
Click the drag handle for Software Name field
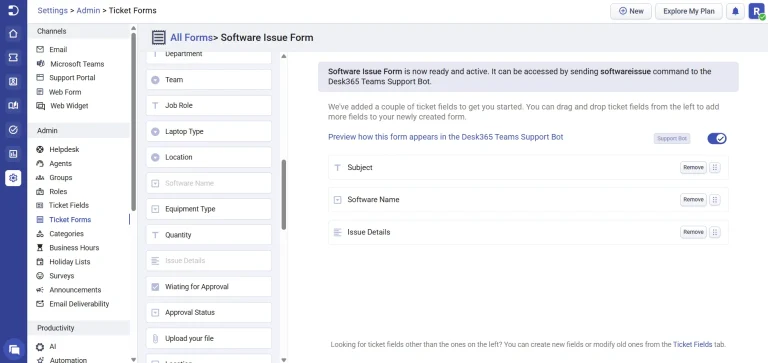point(715,200)
